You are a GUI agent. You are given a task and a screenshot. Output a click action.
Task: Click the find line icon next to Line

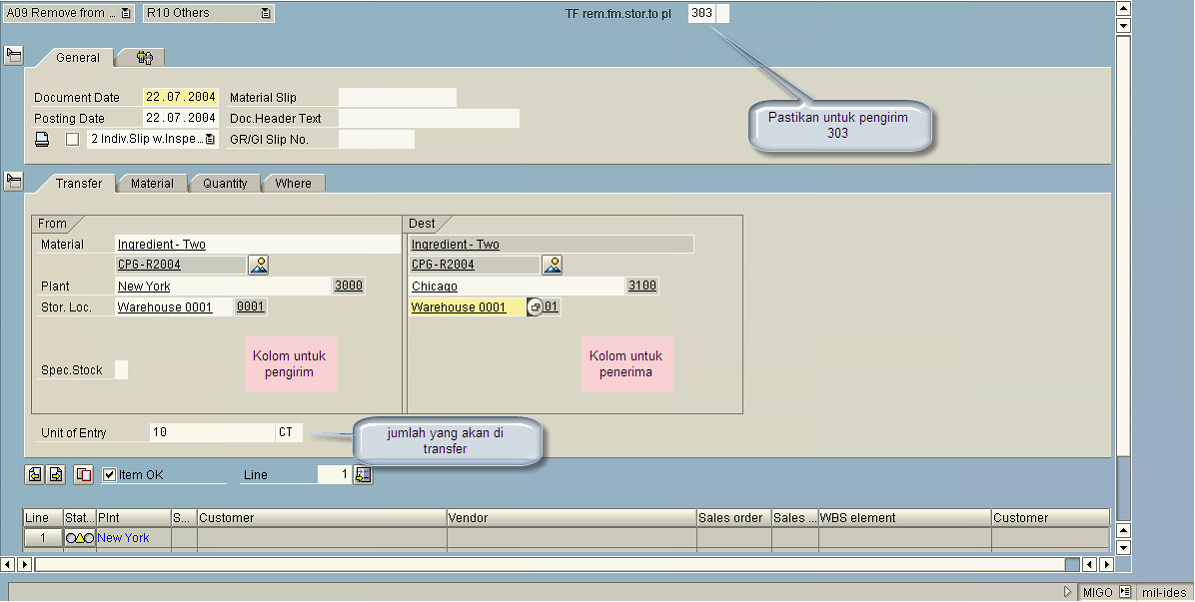click(x=363, y=475)
